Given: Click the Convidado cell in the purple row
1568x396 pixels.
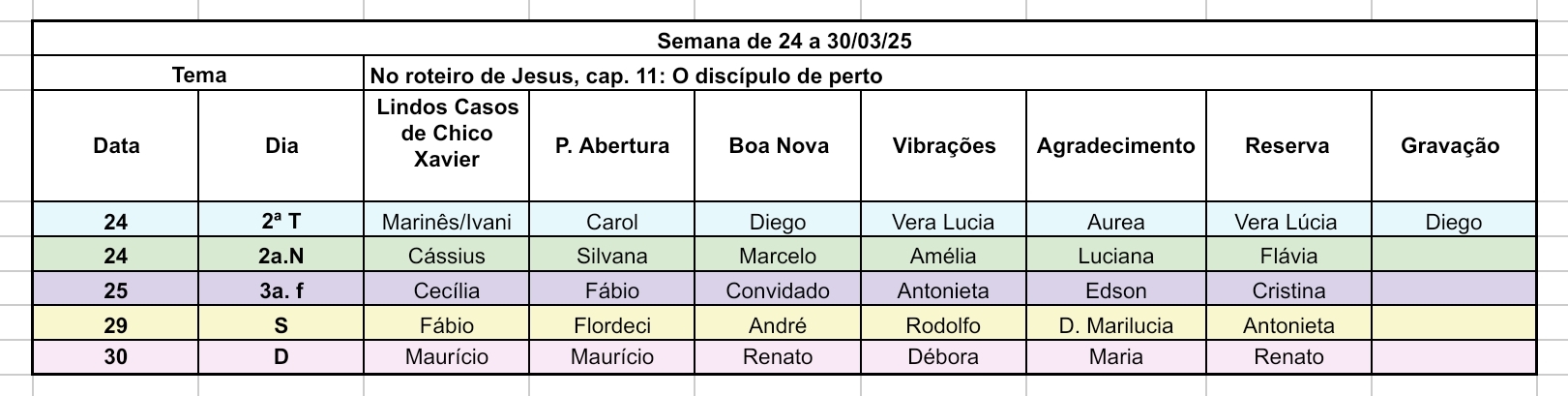Looking at the screenshot, I should pos(778,289).
